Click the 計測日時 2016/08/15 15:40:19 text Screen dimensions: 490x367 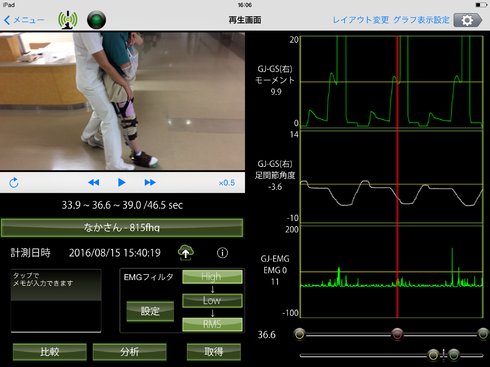click(x=86, y=253)
